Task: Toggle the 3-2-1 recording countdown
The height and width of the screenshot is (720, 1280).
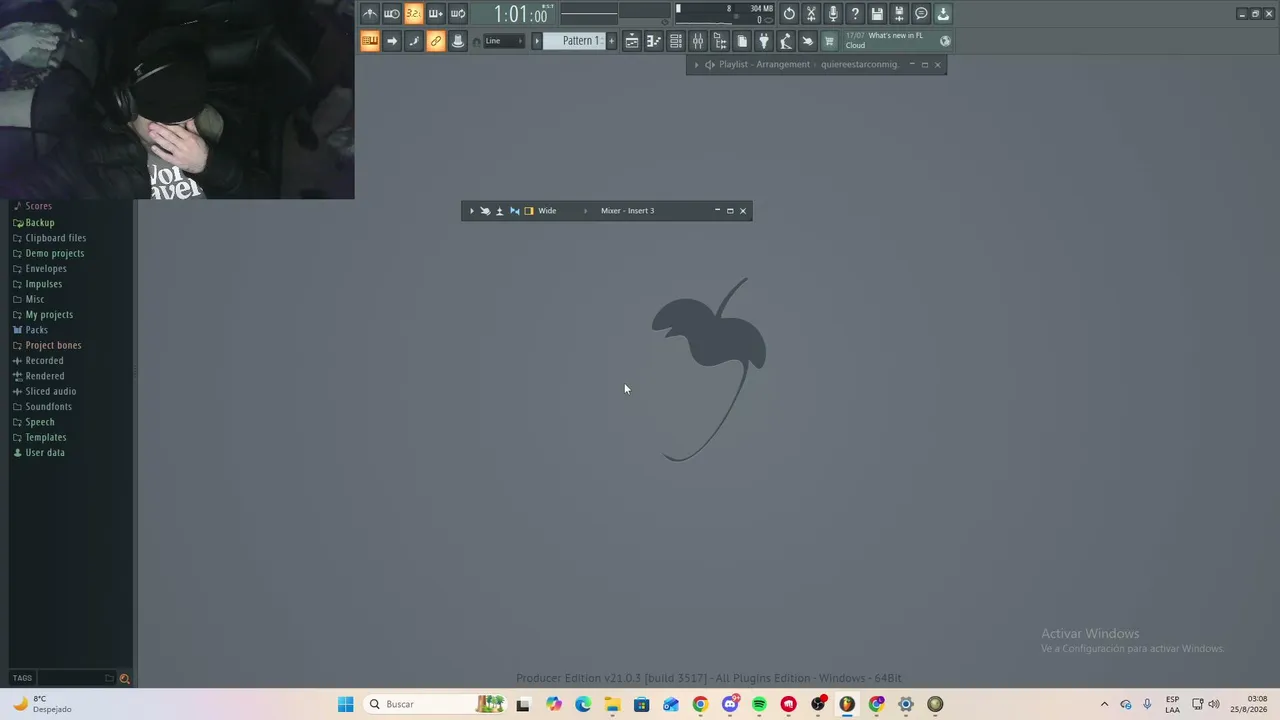Action: [414, 14]
